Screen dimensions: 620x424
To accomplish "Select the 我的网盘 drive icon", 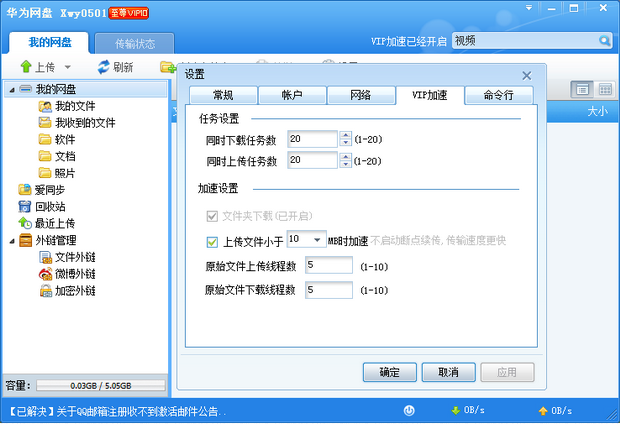I will point(26,89).
